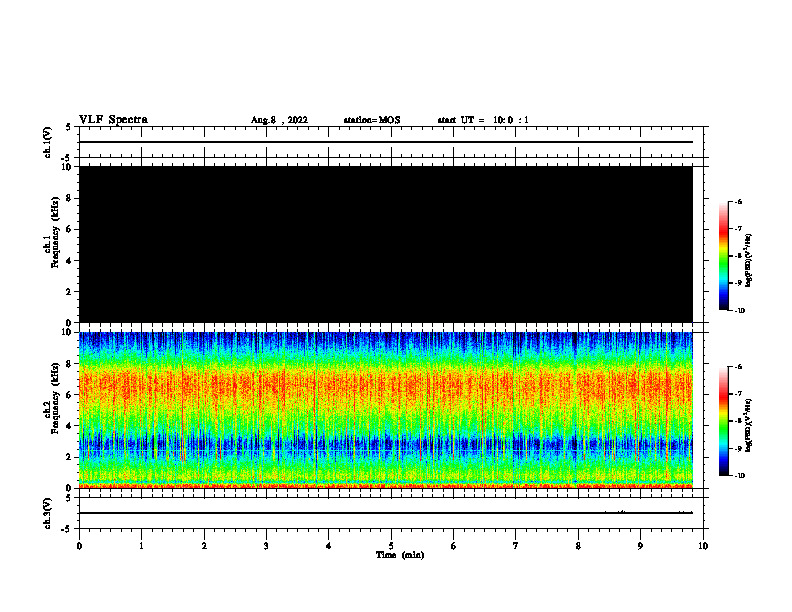Click time axis tick label "4"
Image resolution: width=792 pixels, height=612 pixels.
(x=329, y=546)
